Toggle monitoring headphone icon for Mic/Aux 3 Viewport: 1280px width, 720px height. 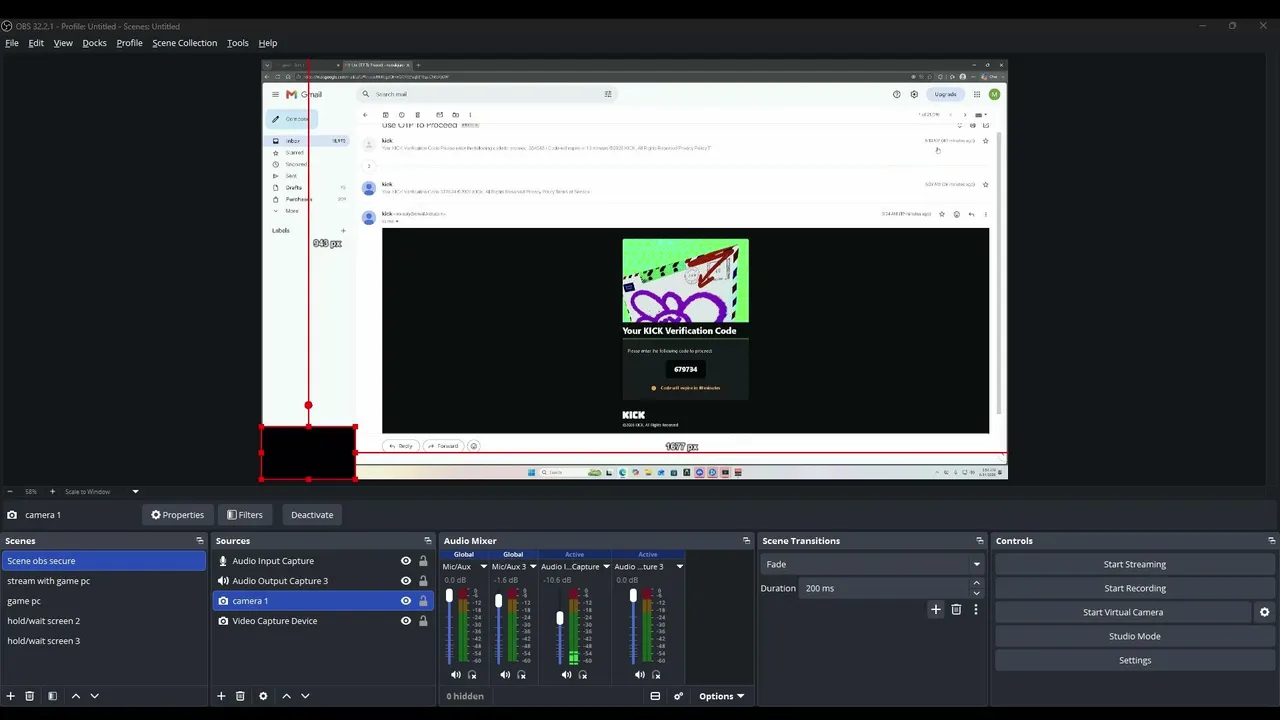(522, 675)
